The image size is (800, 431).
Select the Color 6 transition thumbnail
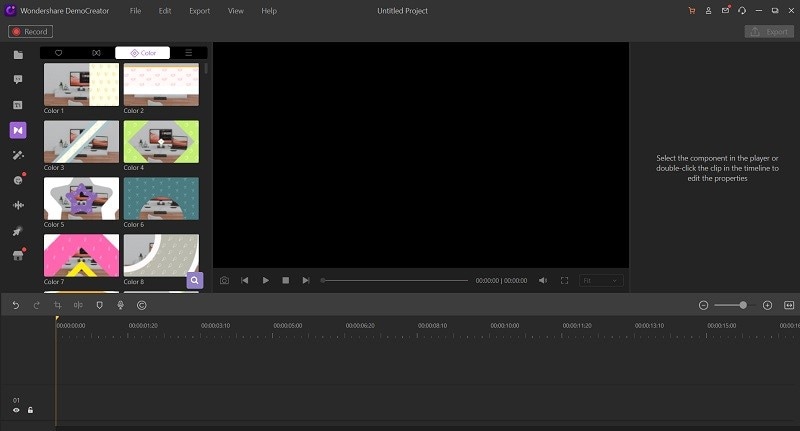[x=161, y=198]
